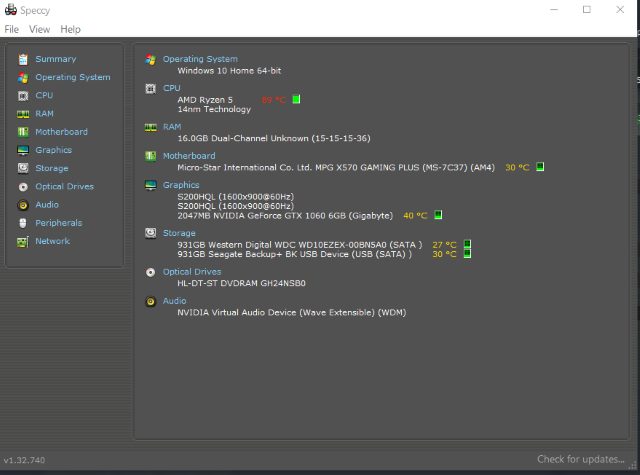Click the Peripherals mouse icon in sidebar
This screenshot has height=475, width=640.
23,223
